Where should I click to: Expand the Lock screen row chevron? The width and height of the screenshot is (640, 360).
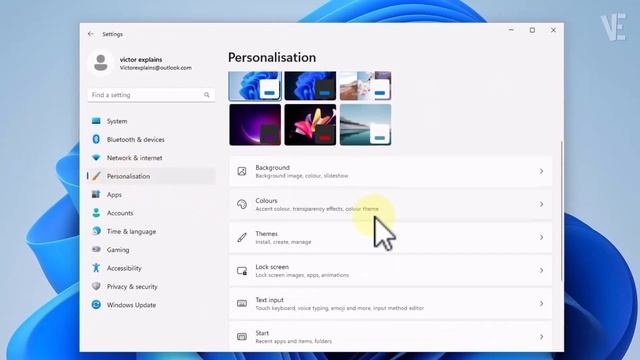coord(541,271)
